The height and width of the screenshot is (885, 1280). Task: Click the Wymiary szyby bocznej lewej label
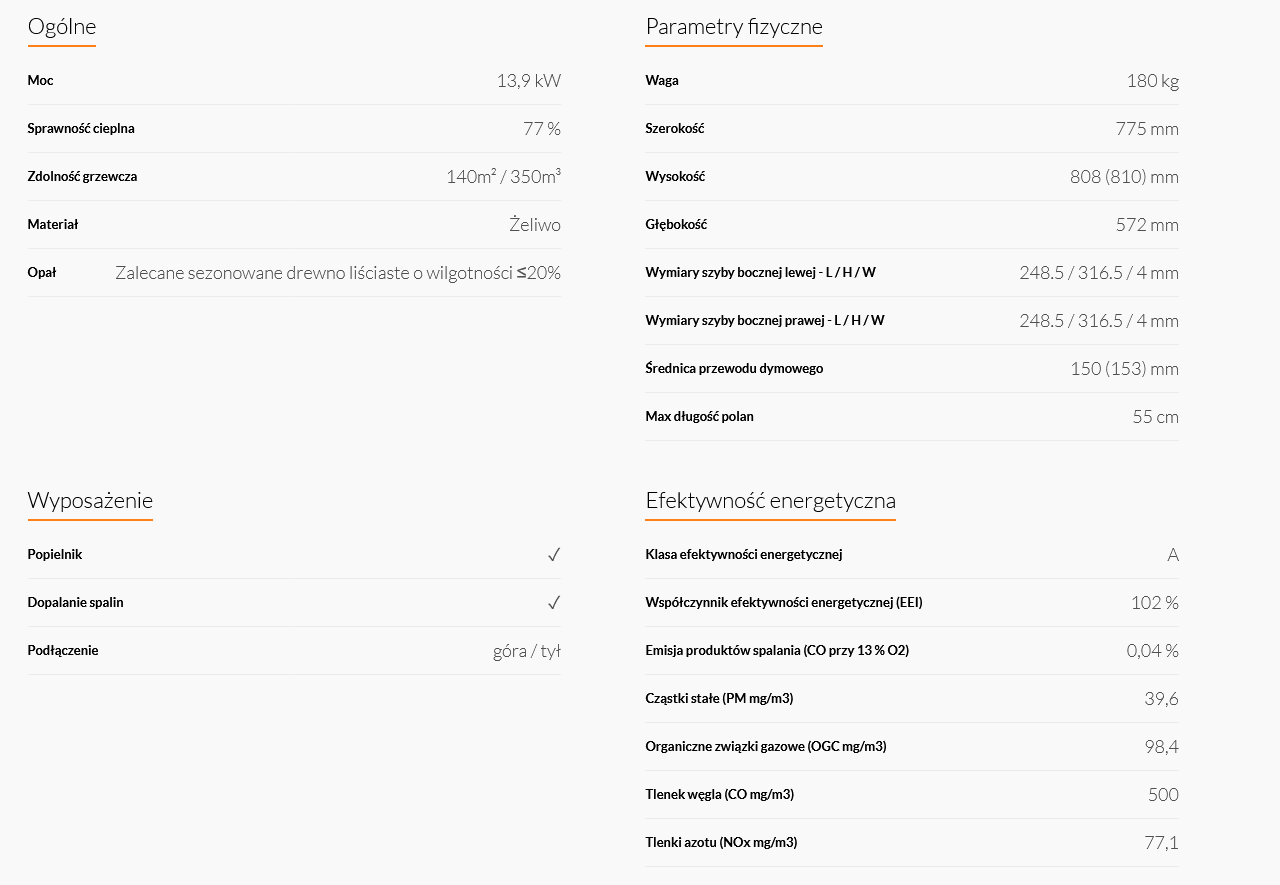pos(761,272)
